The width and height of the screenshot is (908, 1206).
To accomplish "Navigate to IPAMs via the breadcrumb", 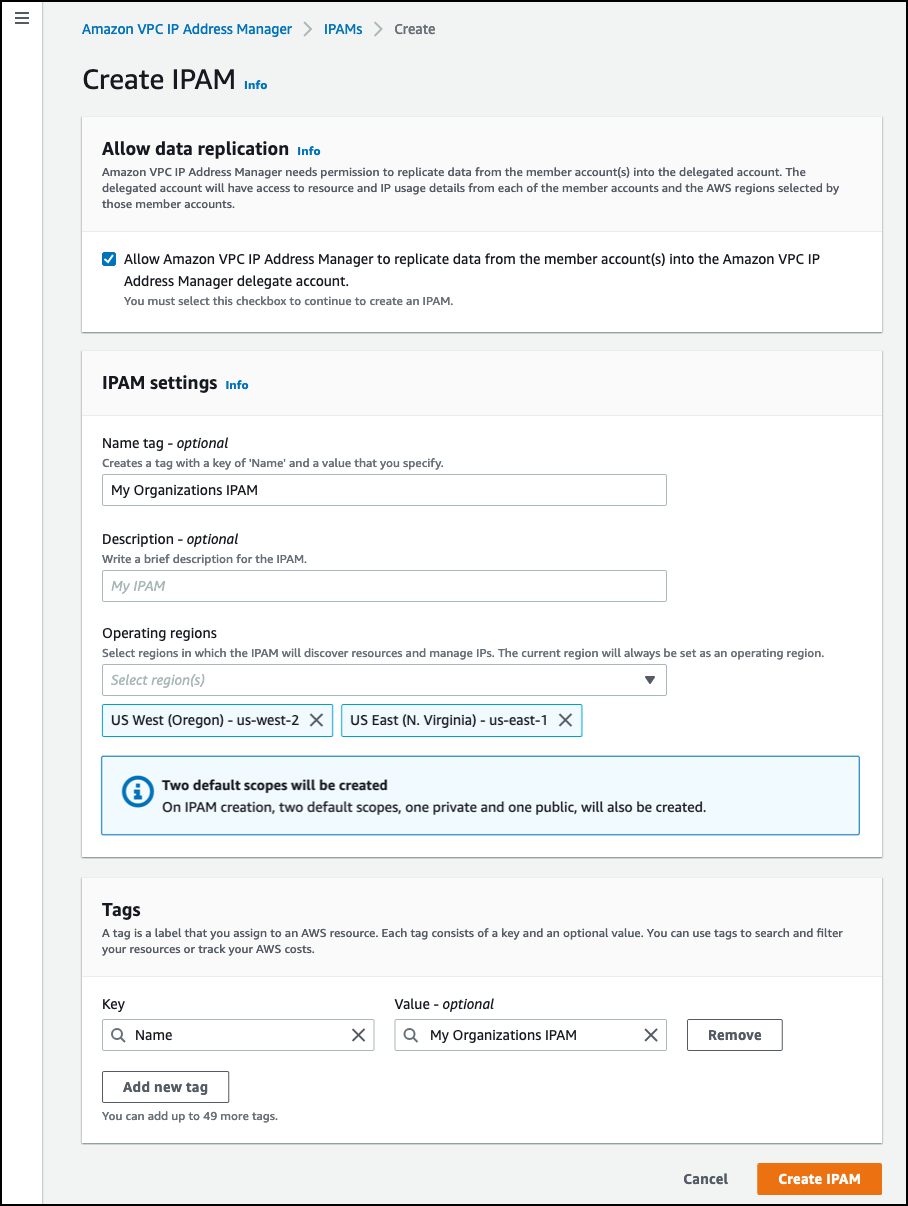I will coord(343,29).
